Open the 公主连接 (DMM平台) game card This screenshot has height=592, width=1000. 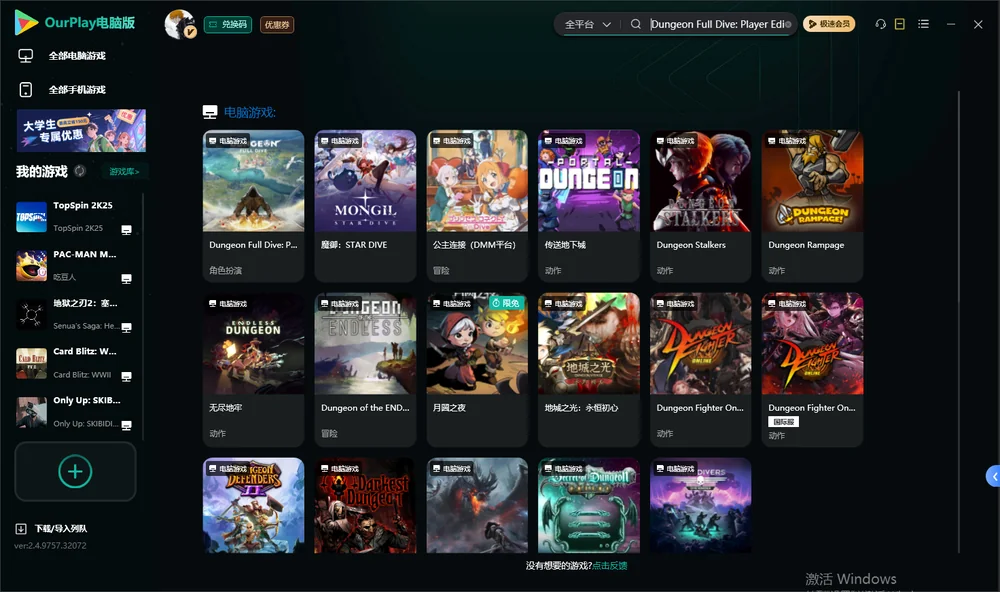point(477,205)
